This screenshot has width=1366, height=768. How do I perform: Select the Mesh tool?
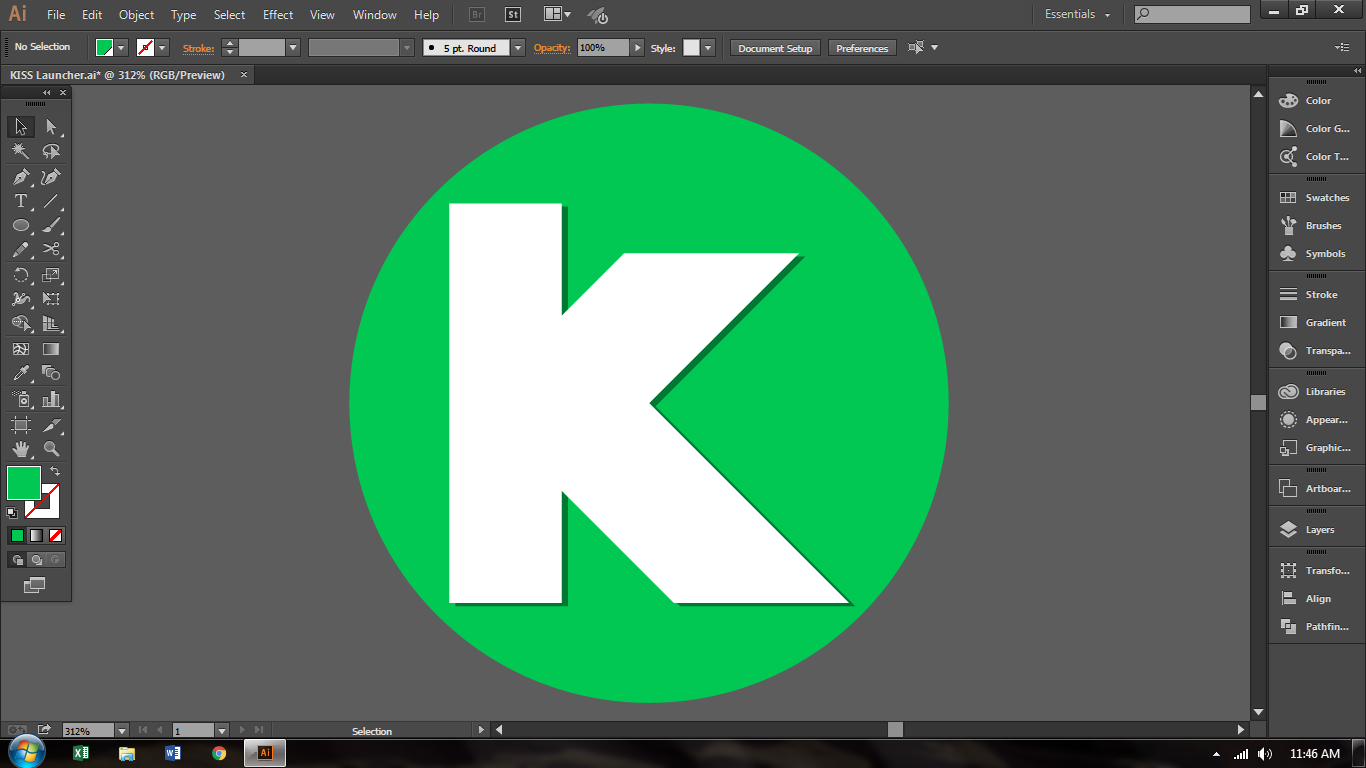(x=20, y=349)
